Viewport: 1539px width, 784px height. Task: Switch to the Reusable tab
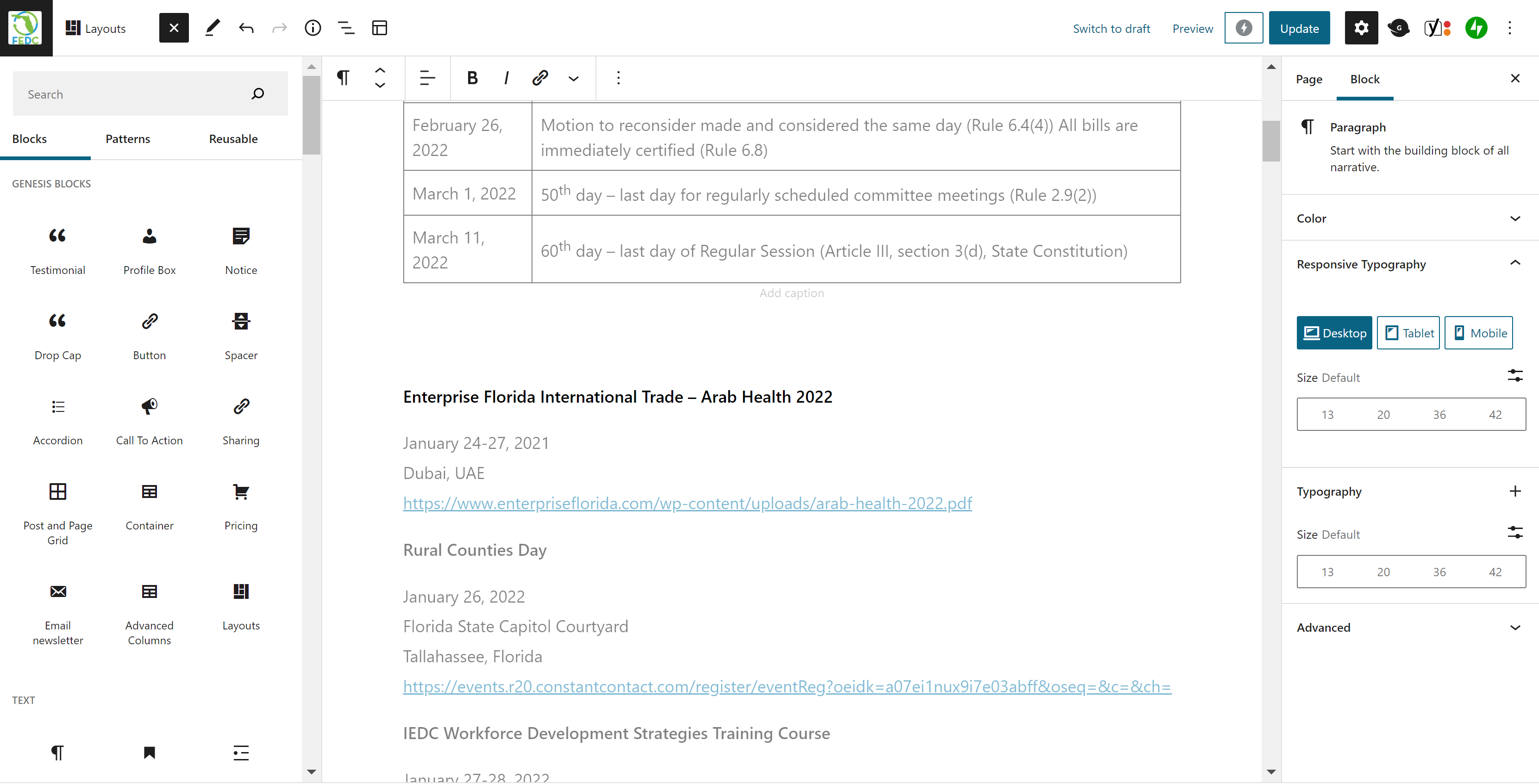pos(233,138)
